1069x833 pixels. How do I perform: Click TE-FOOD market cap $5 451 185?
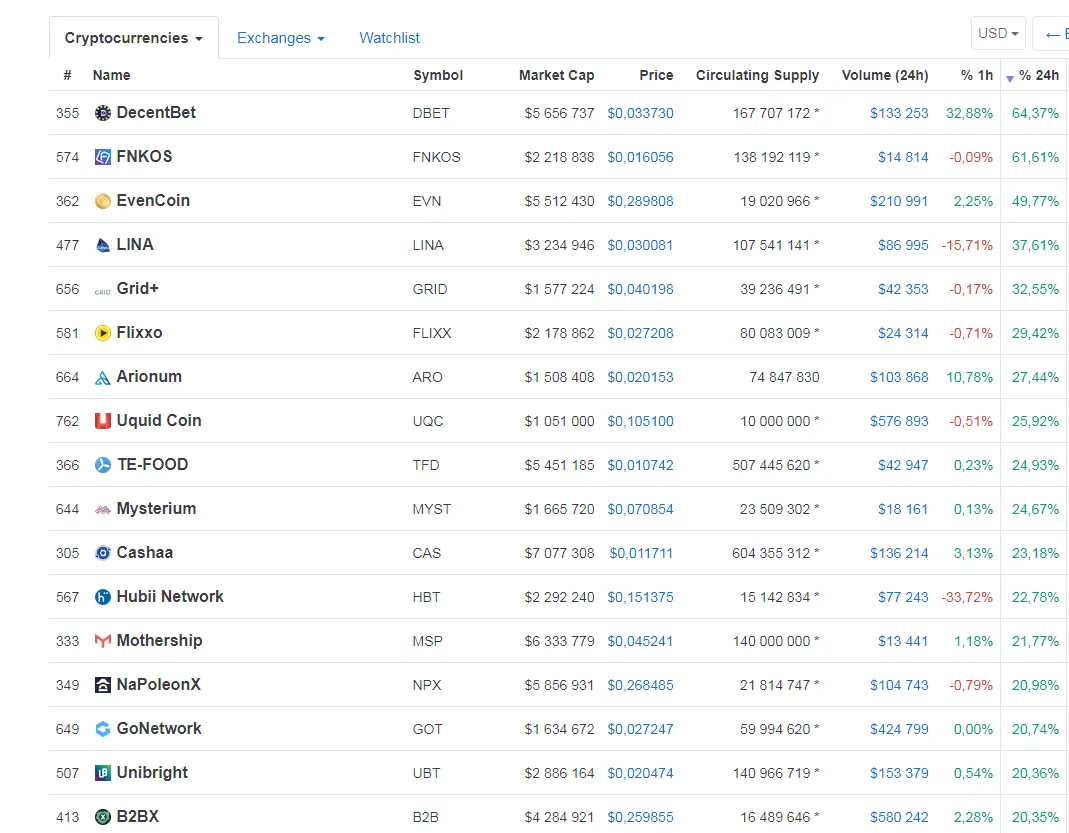click(x=559, y=466)
